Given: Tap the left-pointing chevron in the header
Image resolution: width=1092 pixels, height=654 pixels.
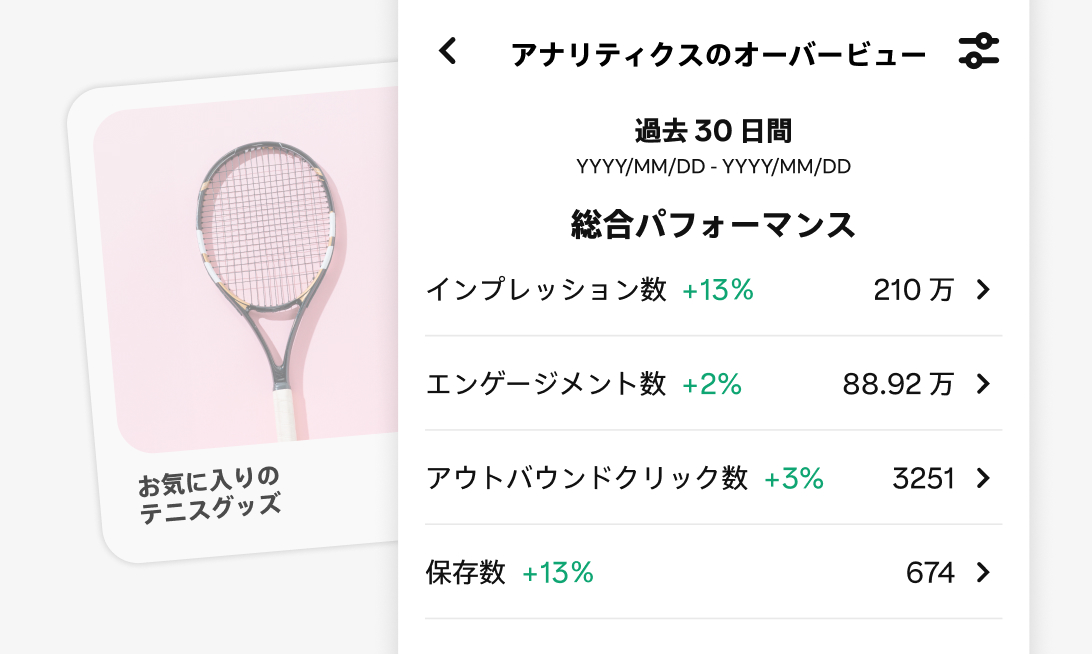Looking at the screenshot, I should 447,51.
